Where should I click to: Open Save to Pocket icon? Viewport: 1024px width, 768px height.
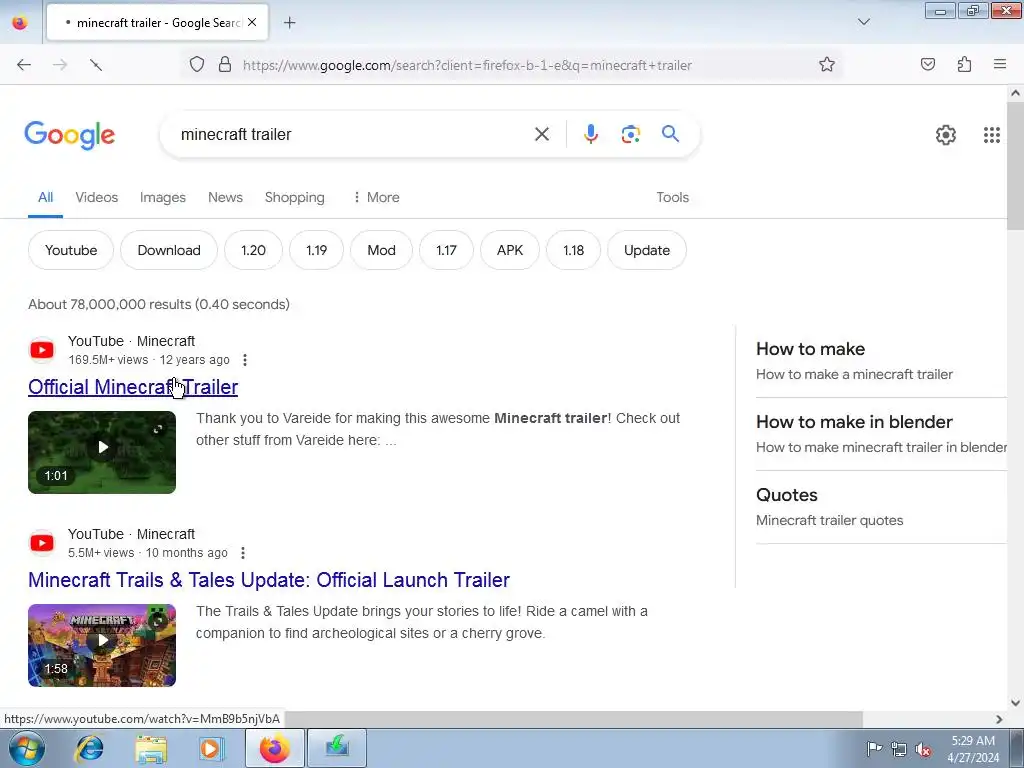928,65
